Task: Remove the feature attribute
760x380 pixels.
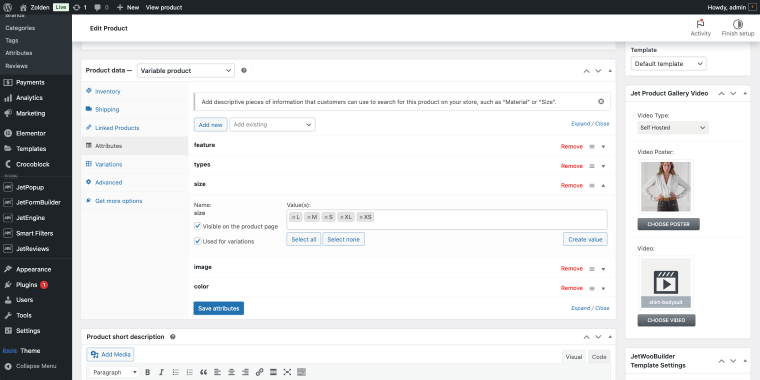Action: pos(571,146)
